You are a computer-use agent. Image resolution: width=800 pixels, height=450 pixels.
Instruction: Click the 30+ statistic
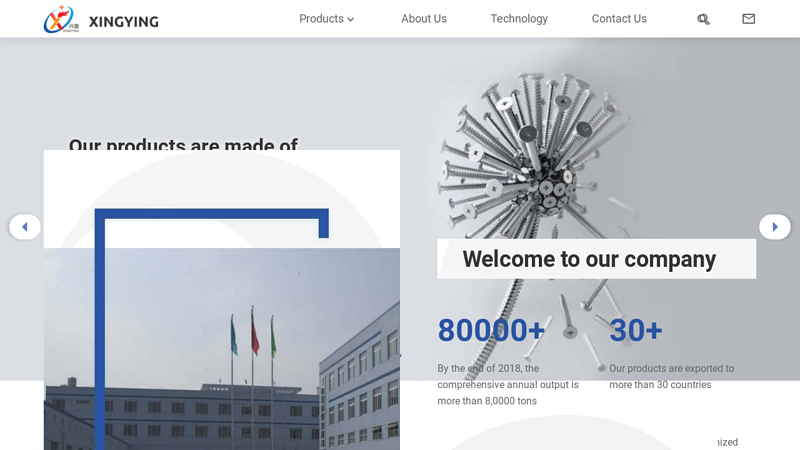pos(636,330)
